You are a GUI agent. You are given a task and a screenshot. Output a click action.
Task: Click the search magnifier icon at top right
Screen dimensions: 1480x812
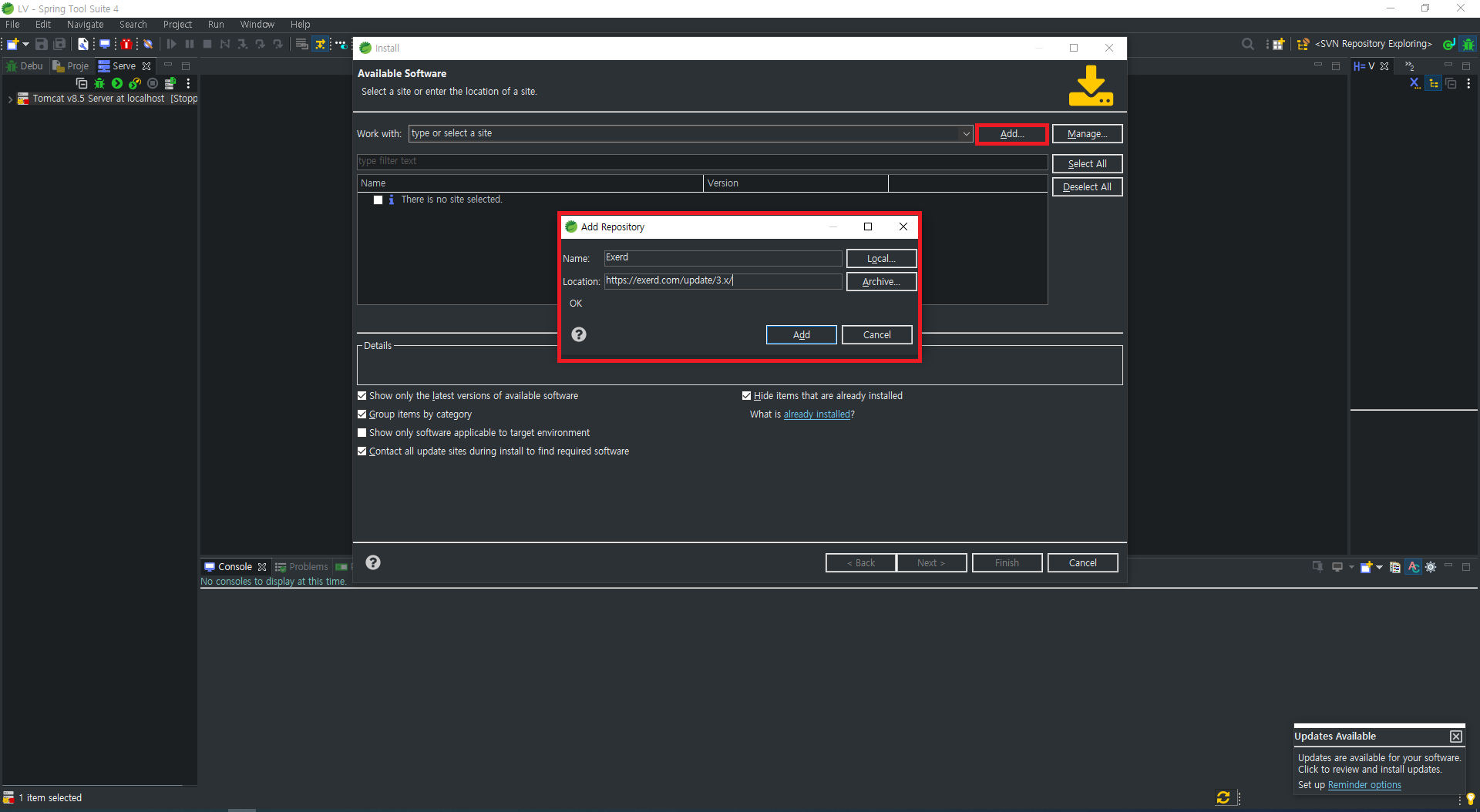1248,45
